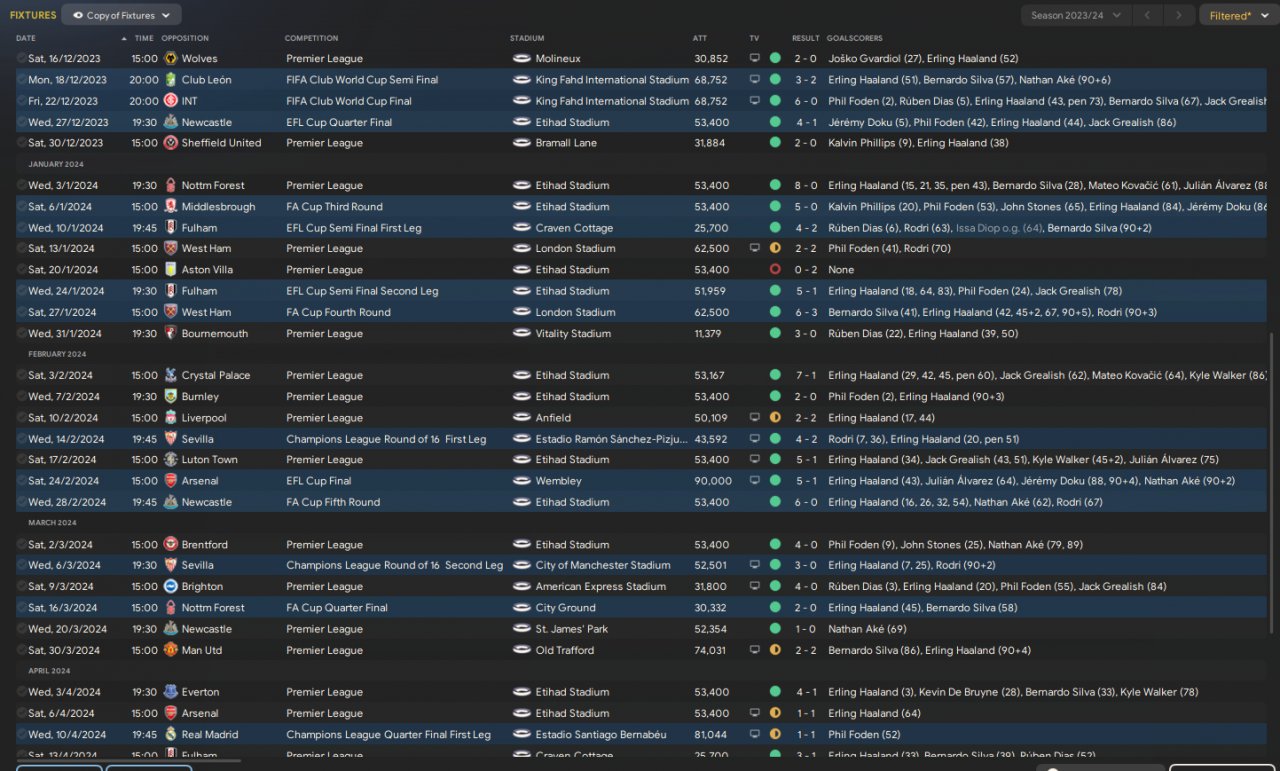Click the Brentford club badge
The width and height of the screenshot is (1280, 771).
coord(170,545)
